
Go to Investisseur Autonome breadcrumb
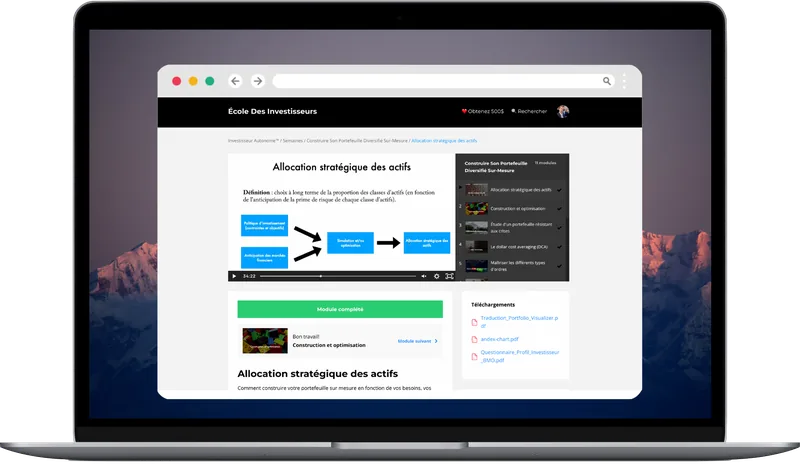[253, 140]
